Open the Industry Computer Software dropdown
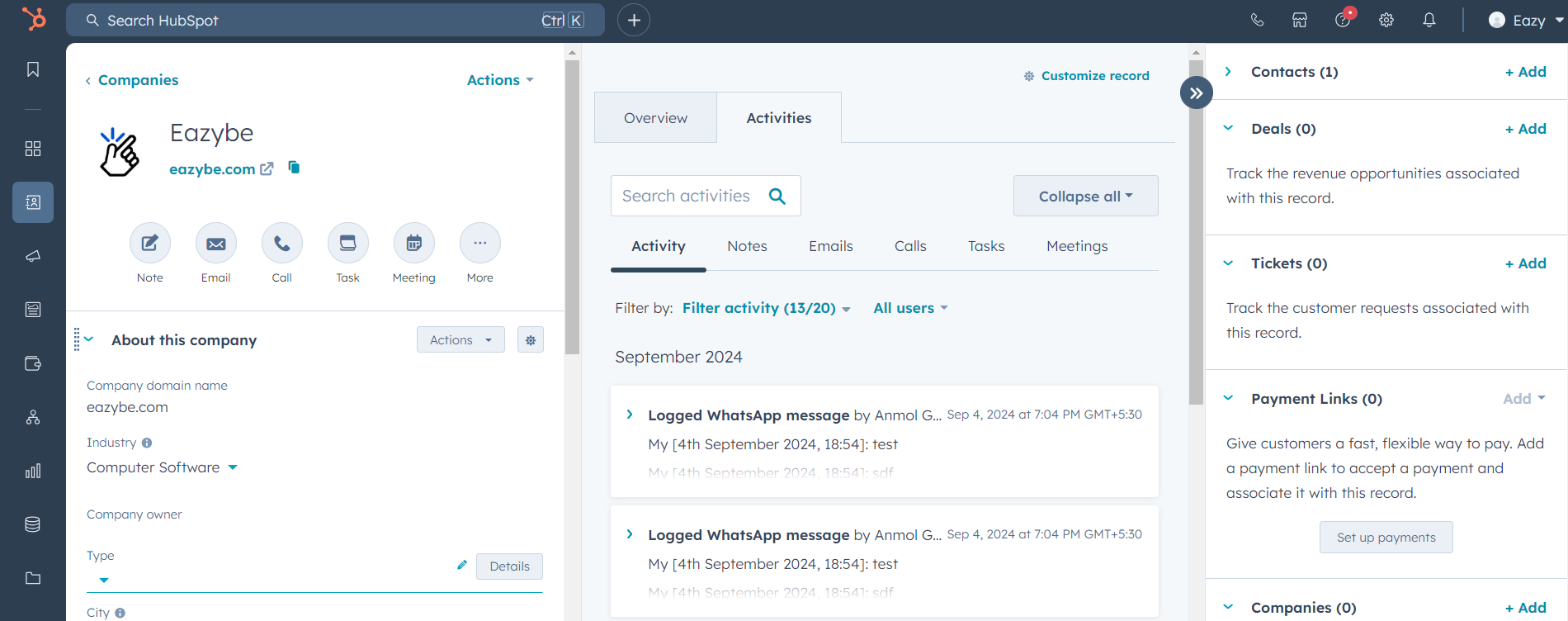Viewport: 1568px width, 621px height. tap(162, 467)
